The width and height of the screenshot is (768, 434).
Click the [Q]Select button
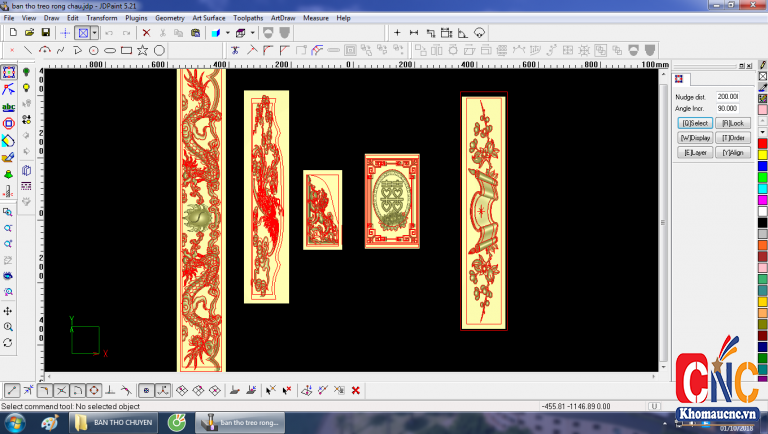(x=695, y=123)
